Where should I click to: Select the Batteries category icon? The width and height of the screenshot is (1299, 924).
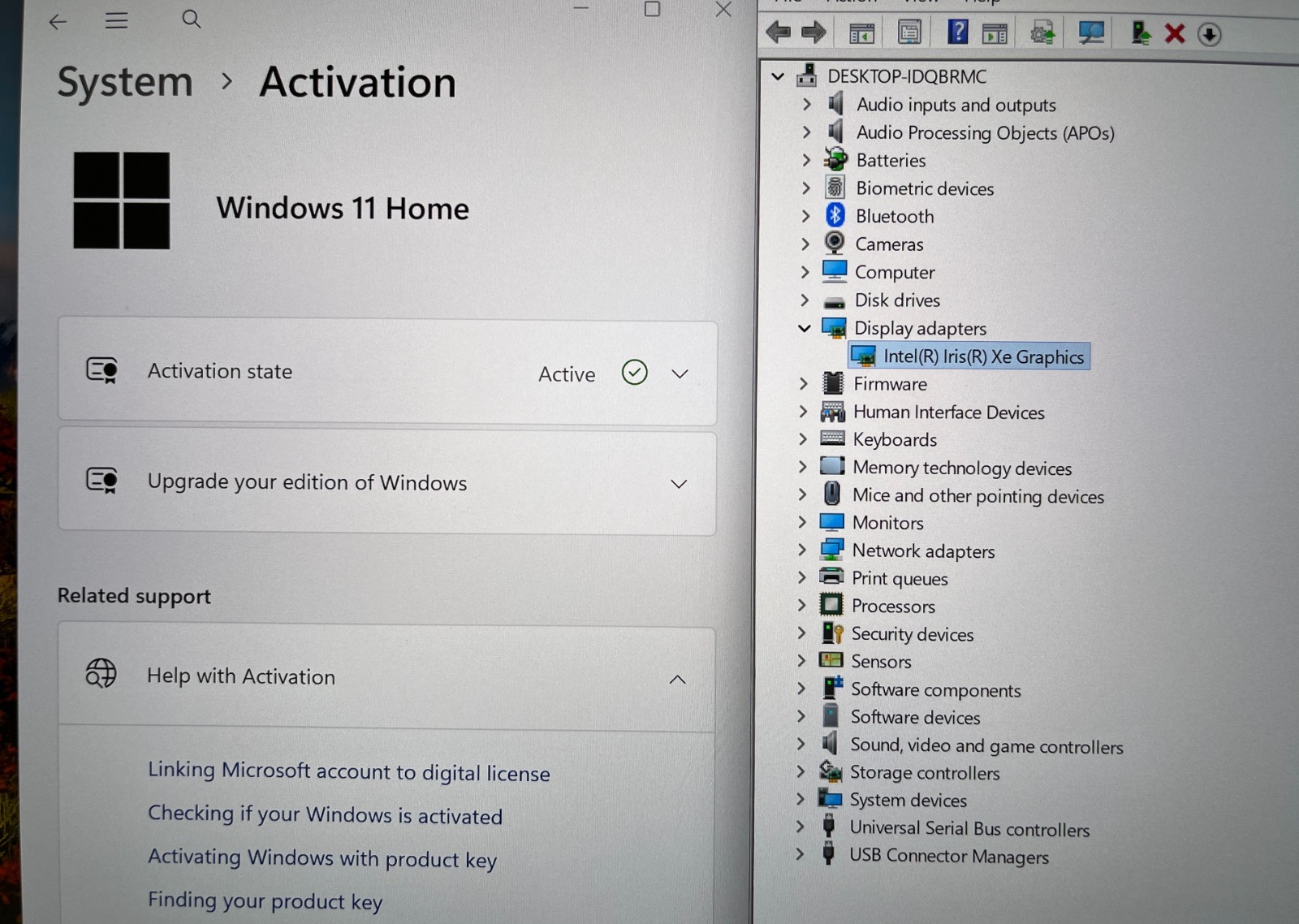point(835,160)
